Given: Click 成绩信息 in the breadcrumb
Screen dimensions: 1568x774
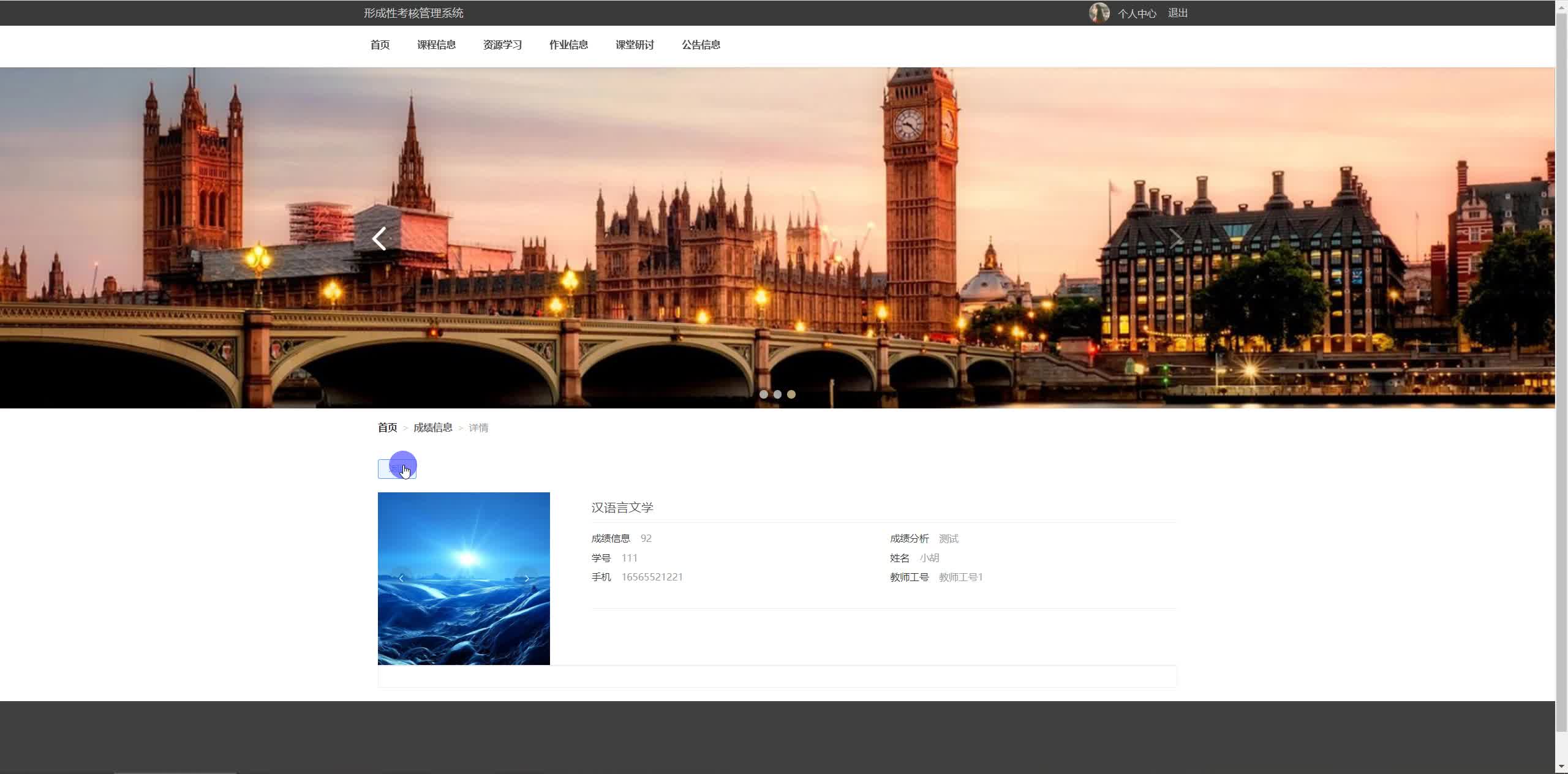Looking at the screenshot, I should [x=432, y=427].
